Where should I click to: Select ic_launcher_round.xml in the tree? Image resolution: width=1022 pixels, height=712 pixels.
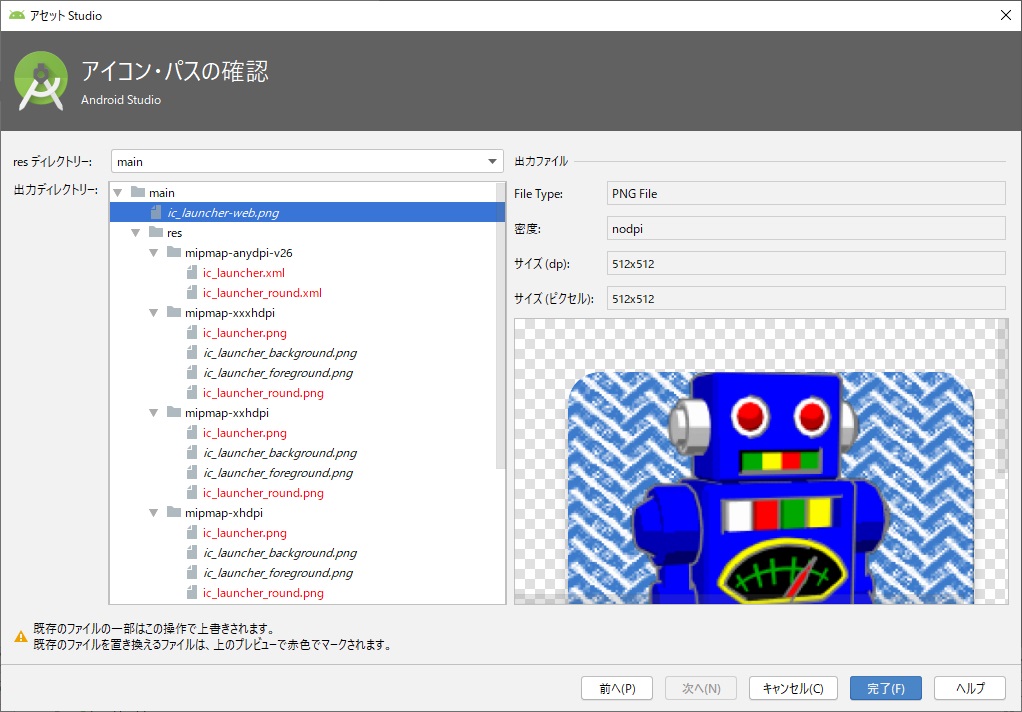260,292
